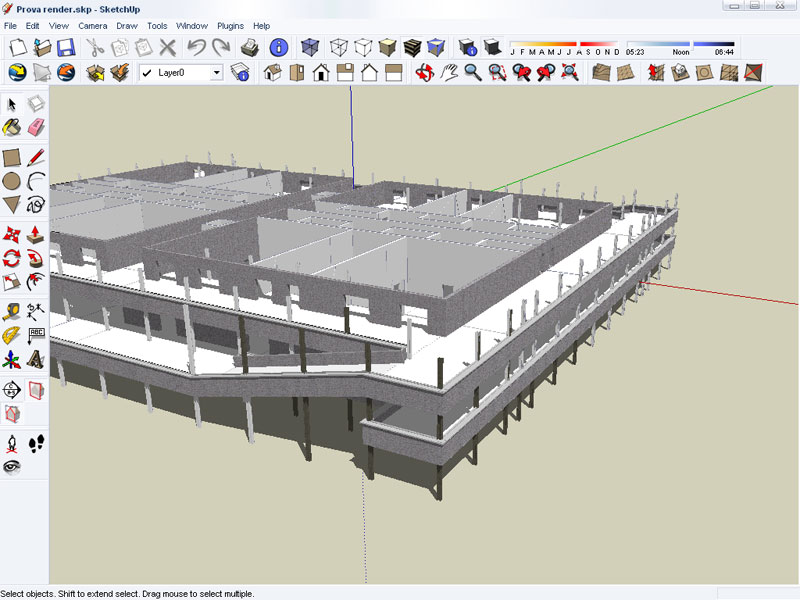The image size is (800, 600).
Task: Choose the Orbit camera tool
Action: click(424, 72)
